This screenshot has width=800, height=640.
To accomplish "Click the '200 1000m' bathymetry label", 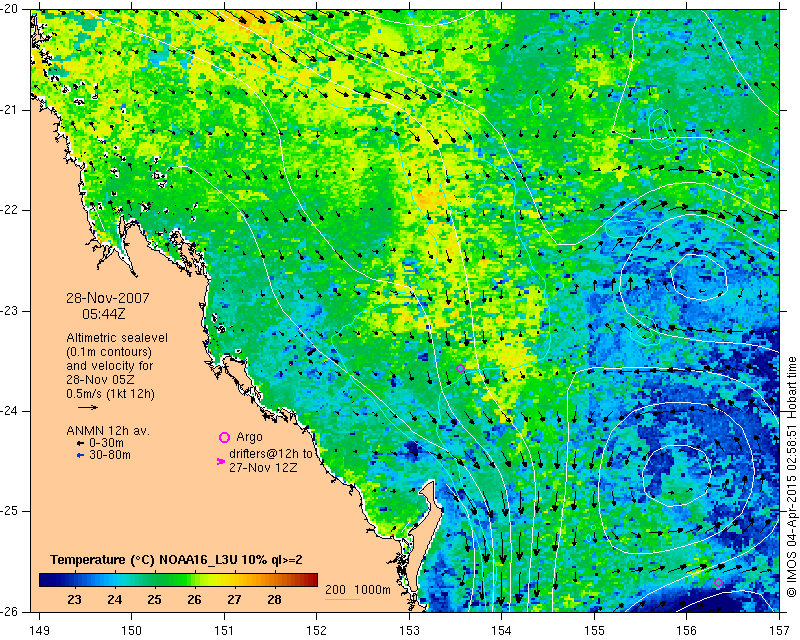I will 358,589.
